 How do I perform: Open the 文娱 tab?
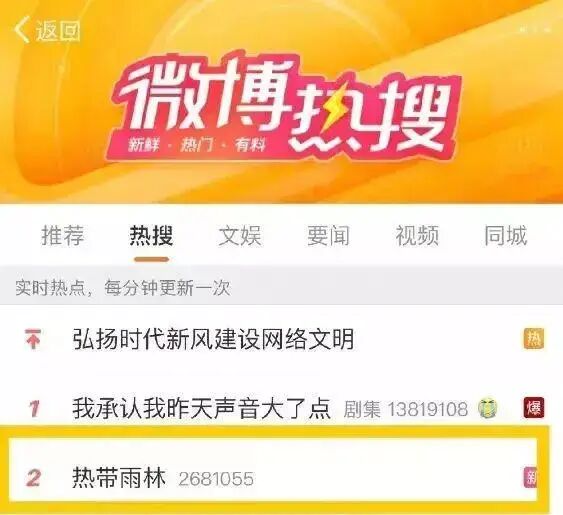(240, 236)
